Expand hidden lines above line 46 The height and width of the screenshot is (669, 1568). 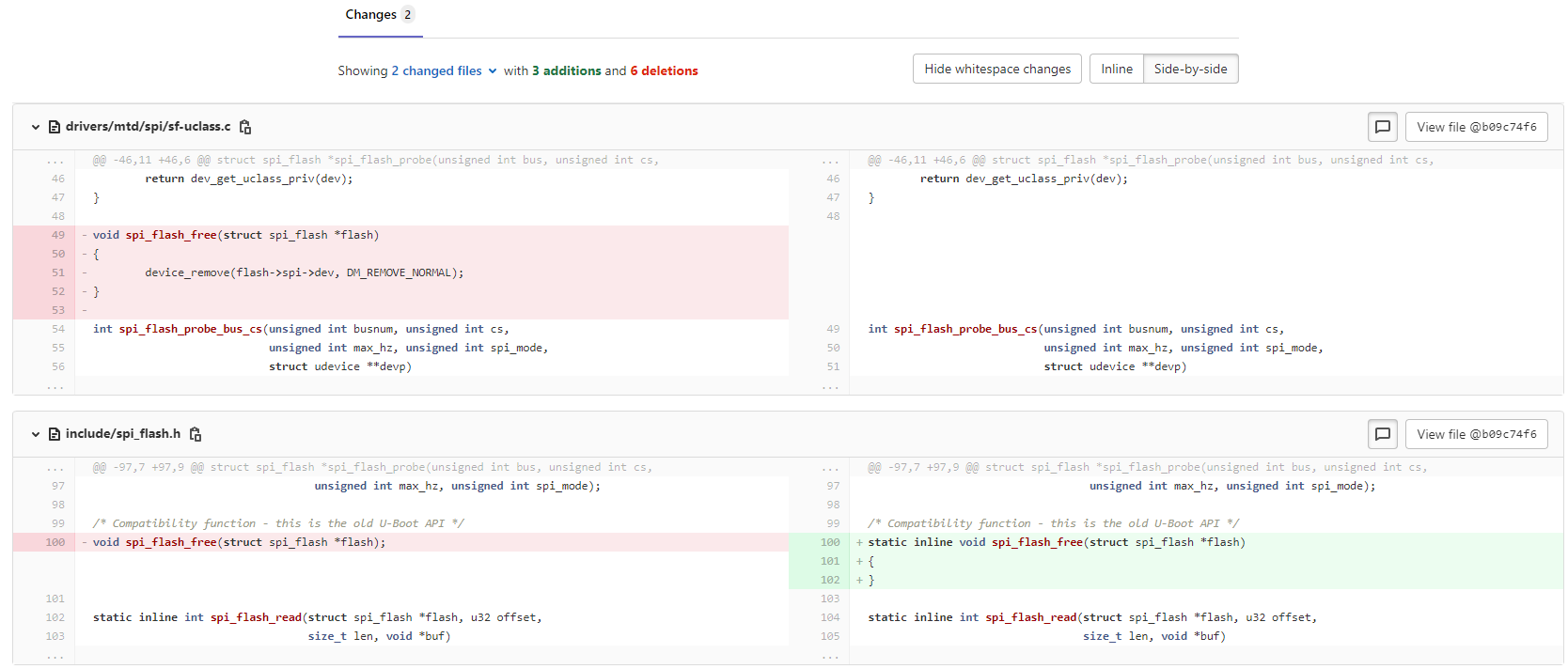point(55,161)
